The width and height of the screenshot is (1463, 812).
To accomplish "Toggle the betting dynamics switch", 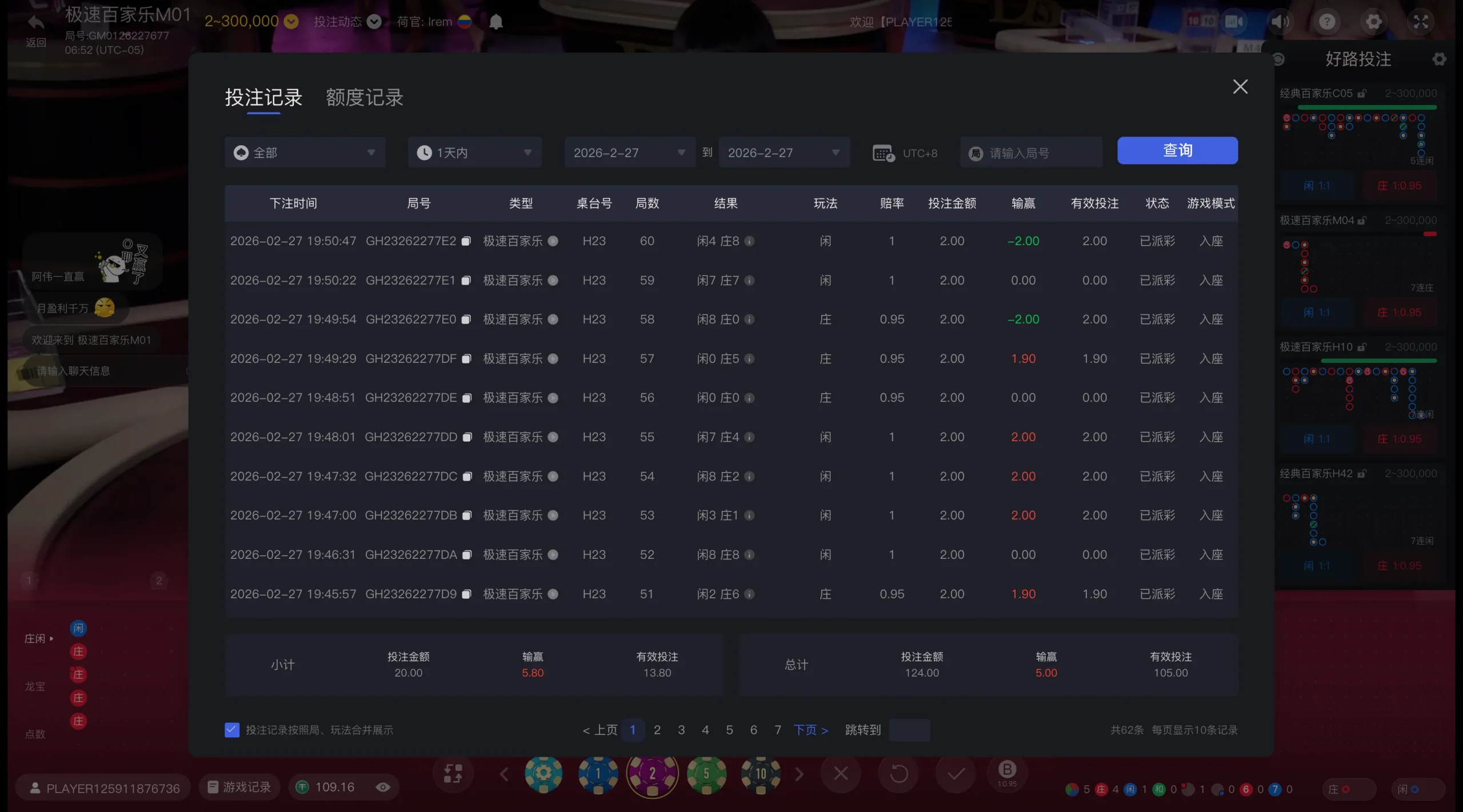I will (x=374, y=22).
